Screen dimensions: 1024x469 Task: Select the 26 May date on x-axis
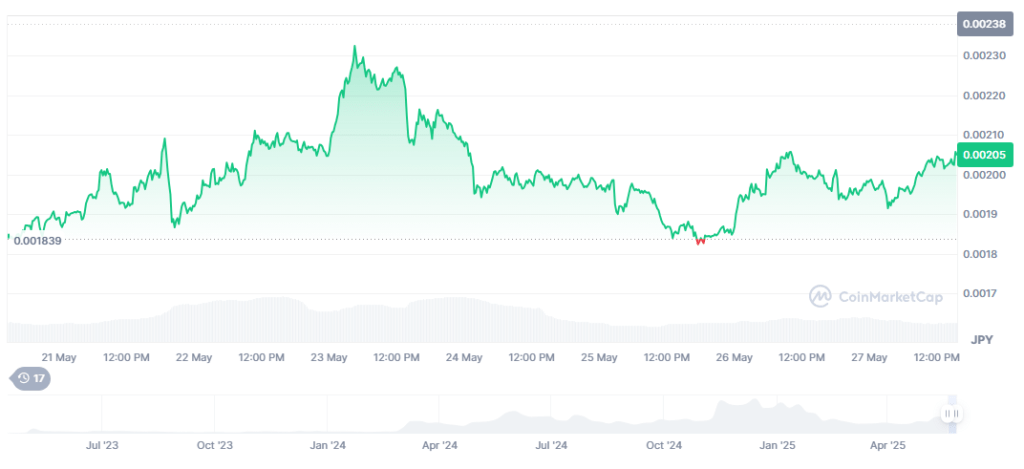point(734,357)
